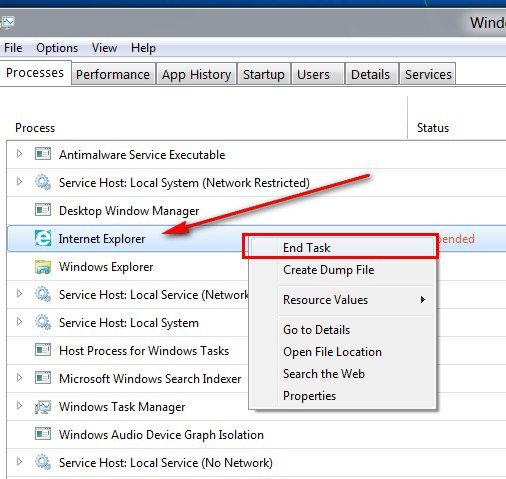Click gear icon of Service Host: Local System (Network Restricted)

pyautogui.click(x=43, y=182)
